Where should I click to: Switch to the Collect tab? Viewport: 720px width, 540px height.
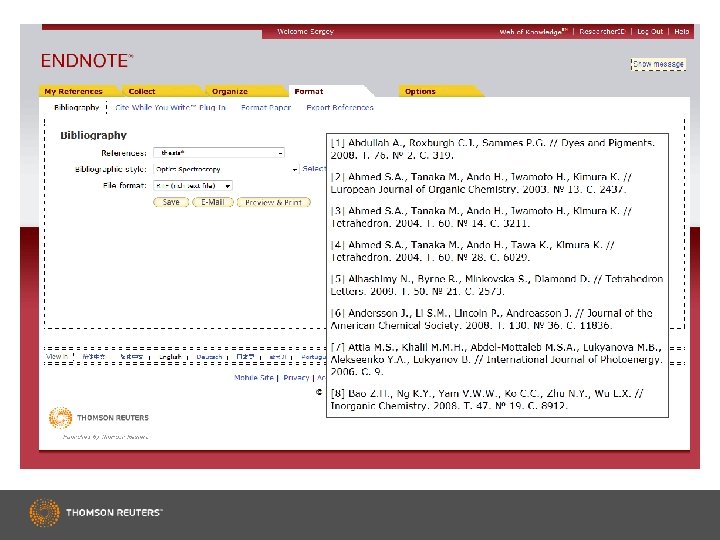(x=142, y=91)
